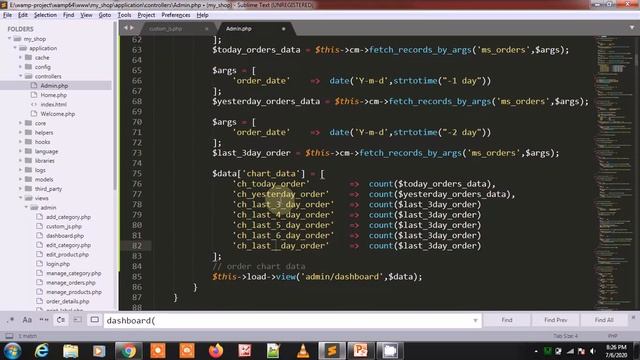Expand the config folder
The width and height of the screenshot is (640, 360).
point(20,67)
